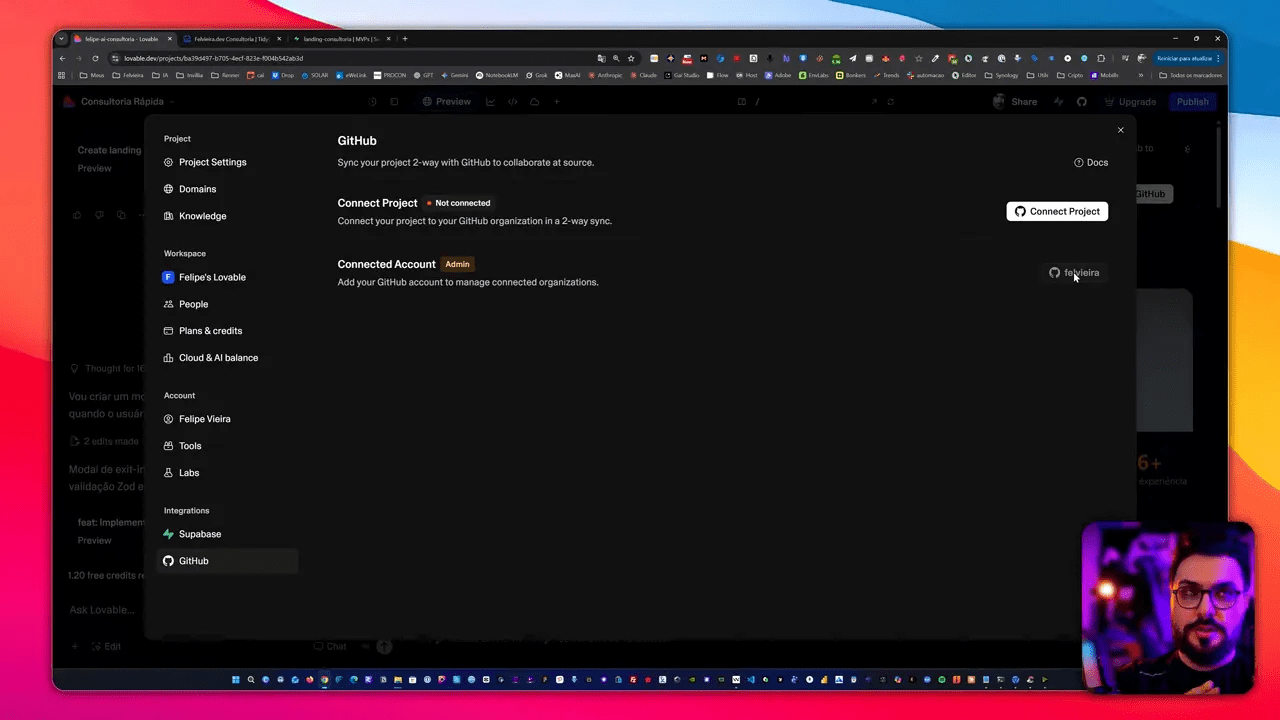Screen dimensions: 1280x720
Task: Bookmark this page with the star icon
Action: coord(631,58)
